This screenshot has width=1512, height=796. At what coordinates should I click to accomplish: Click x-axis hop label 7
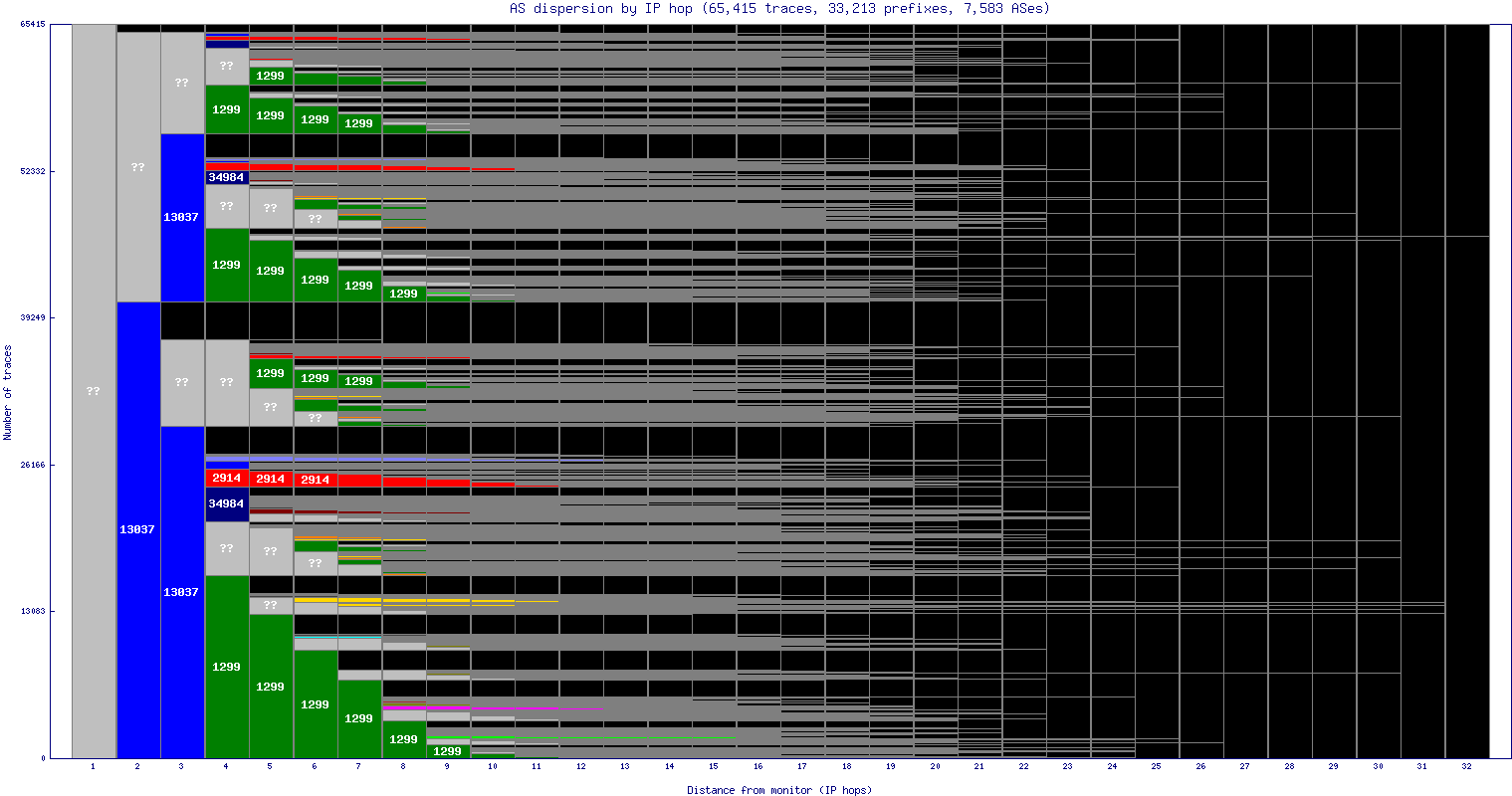tap(359, 767)
